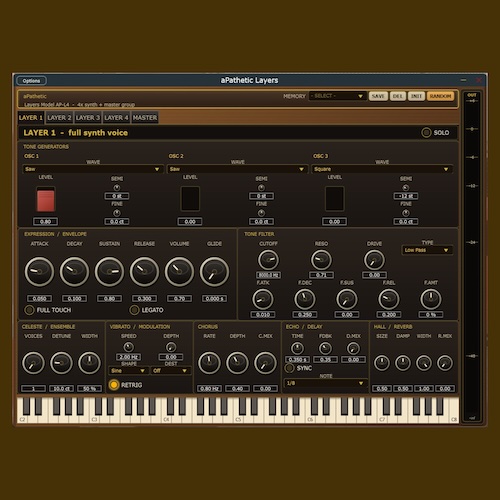Toggle the Full Touch option
Screen dimensions: 500x500
[29, 310]
